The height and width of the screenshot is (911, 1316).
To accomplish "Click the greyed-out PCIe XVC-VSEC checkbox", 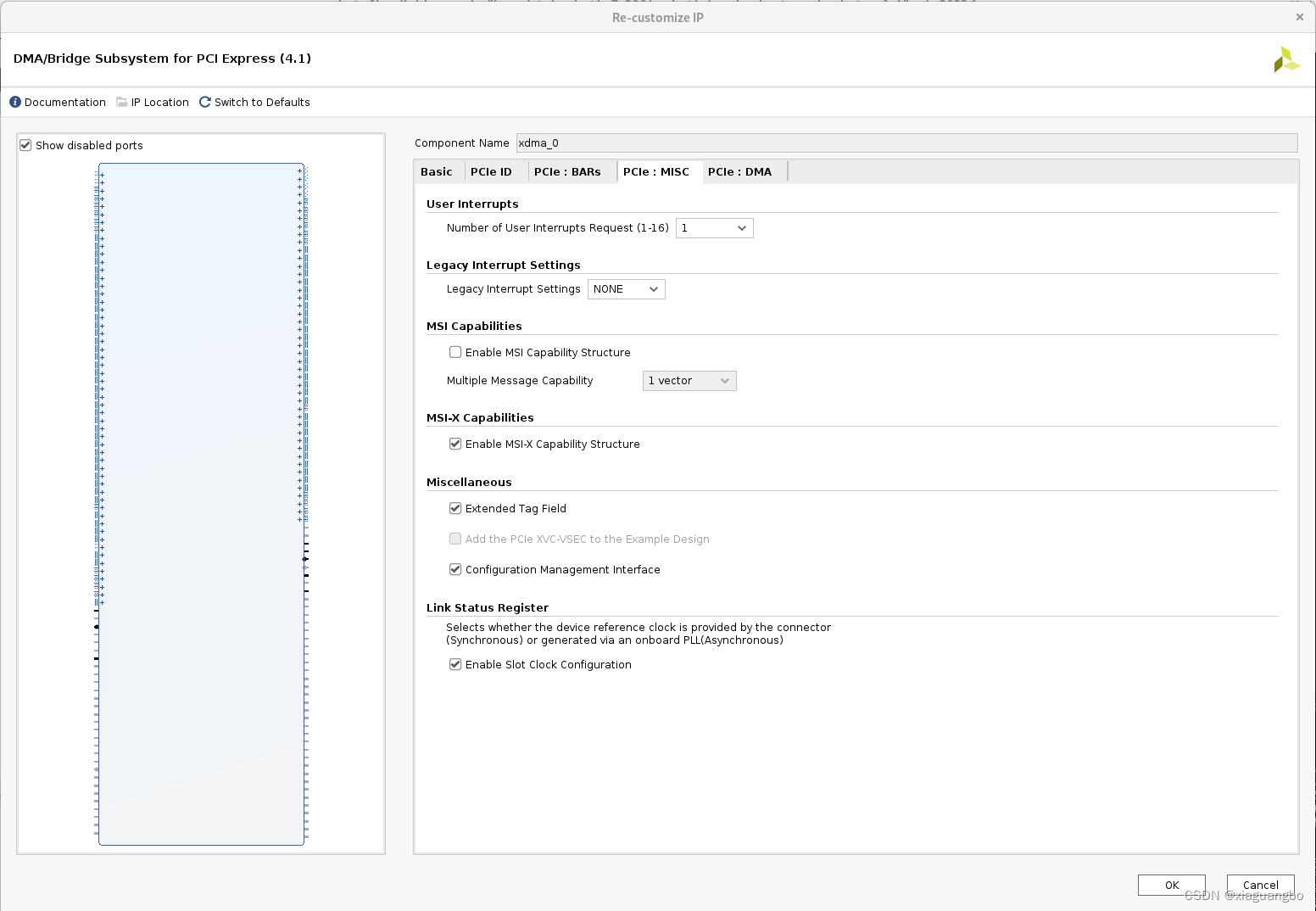I will pyautogui.click(x=455, y=539).
